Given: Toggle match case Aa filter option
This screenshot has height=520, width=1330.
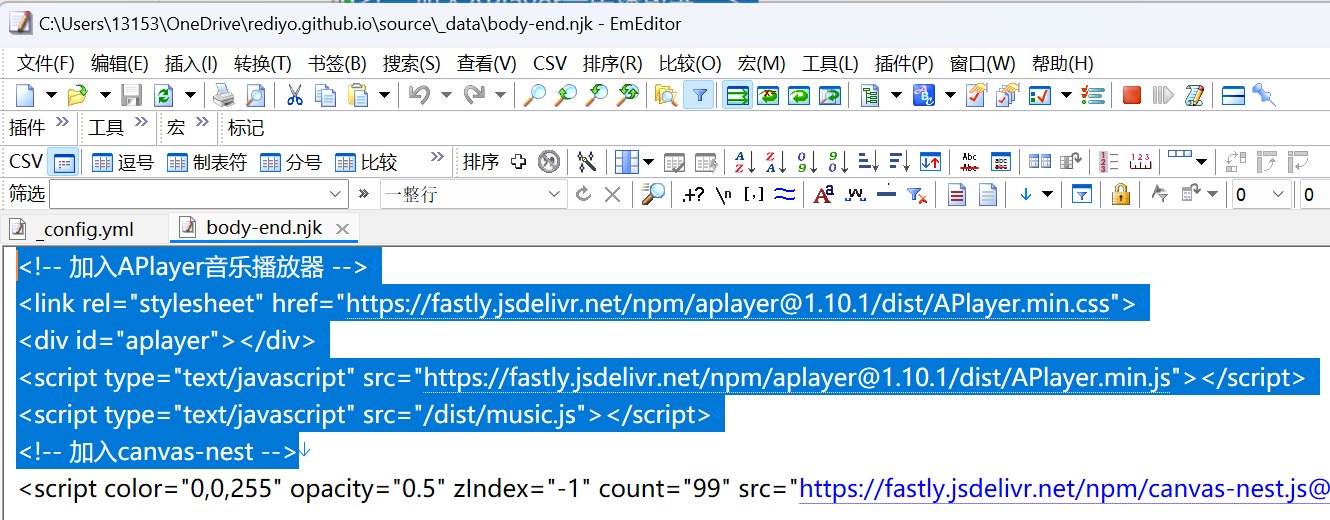Looking at the screenshot, I should (824, 194).
